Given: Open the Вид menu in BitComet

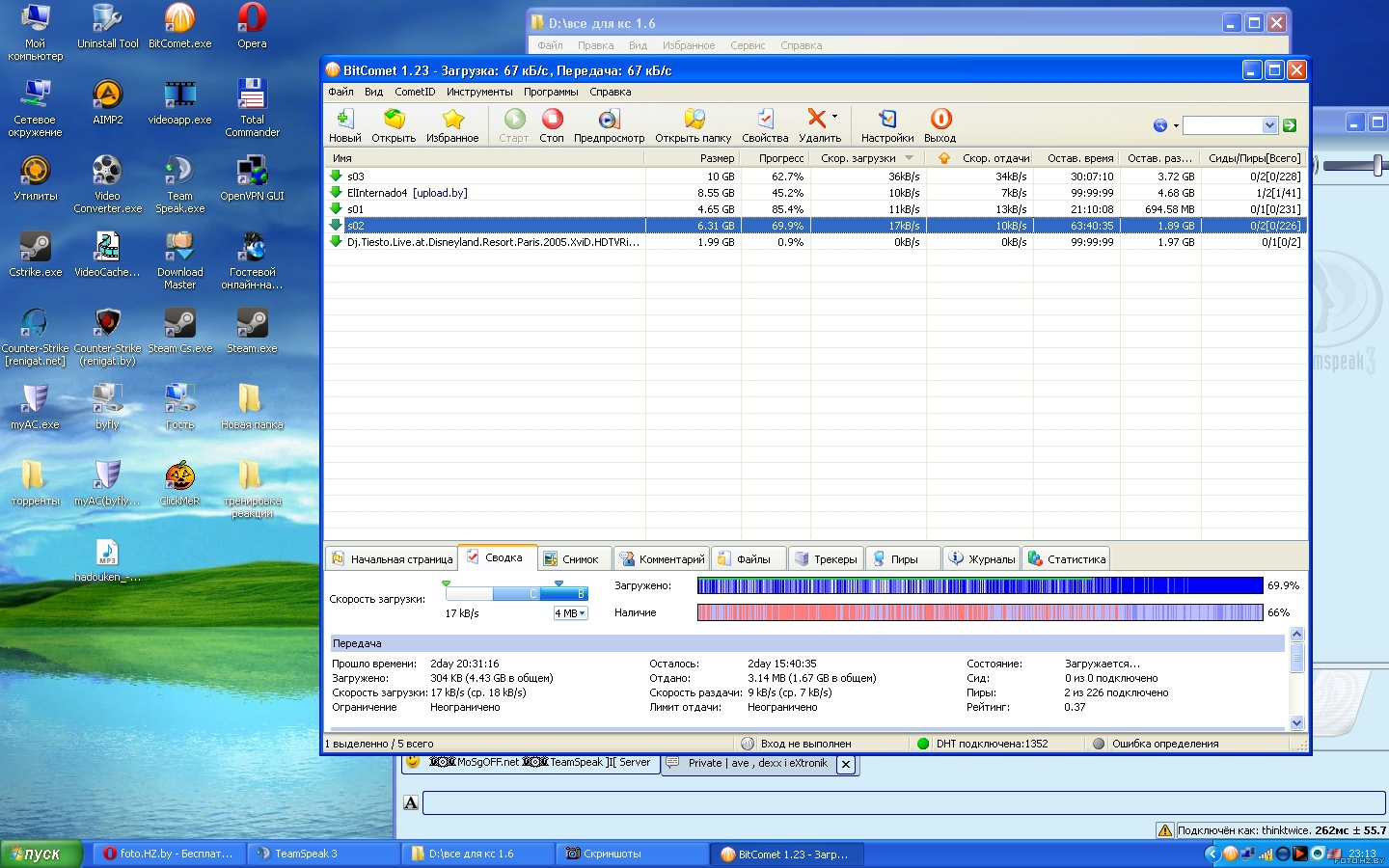Looking at the screenshot, I should (x=373, y=92).
